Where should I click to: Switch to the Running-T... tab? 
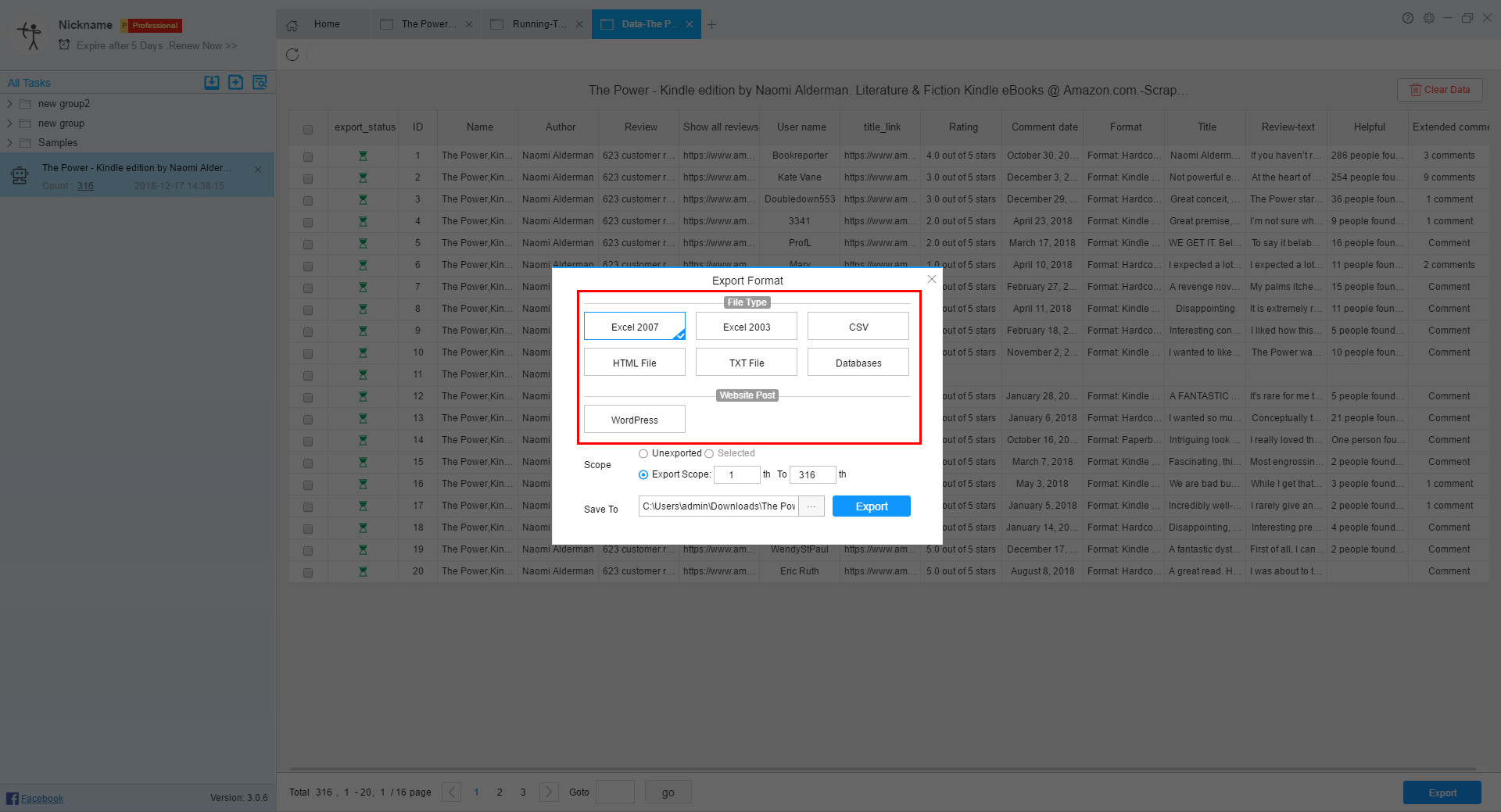[x=536, y=24]
